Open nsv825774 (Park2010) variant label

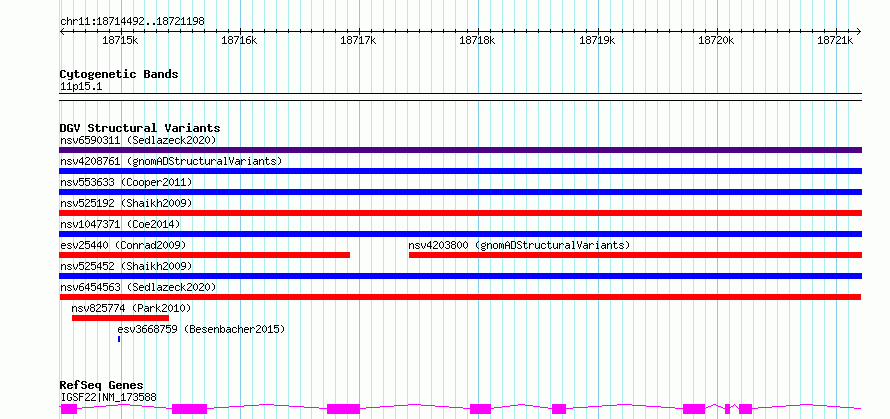131,308
